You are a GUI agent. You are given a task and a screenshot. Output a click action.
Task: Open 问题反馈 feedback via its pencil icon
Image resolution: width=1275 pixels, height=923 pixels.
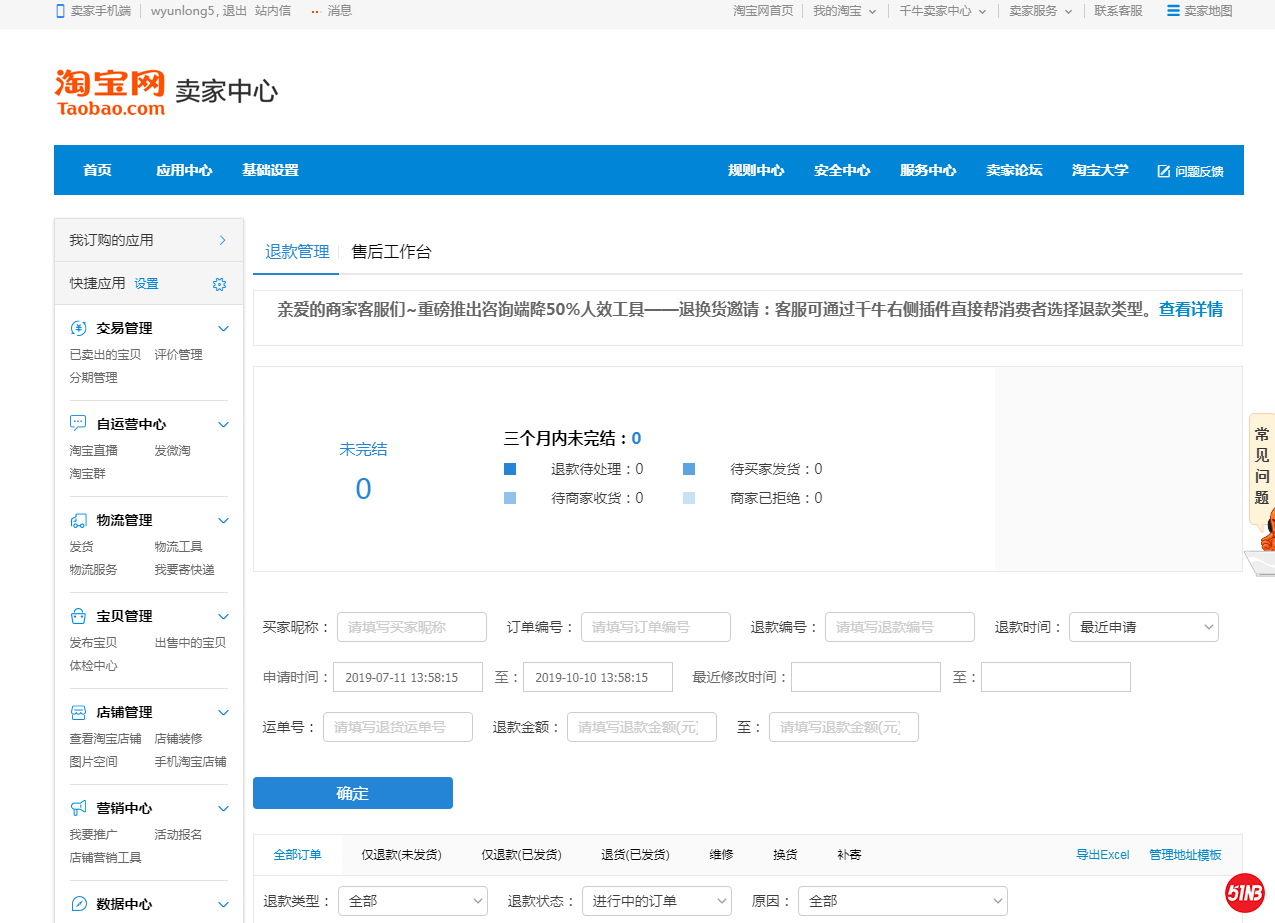[x=1162, y=170]
